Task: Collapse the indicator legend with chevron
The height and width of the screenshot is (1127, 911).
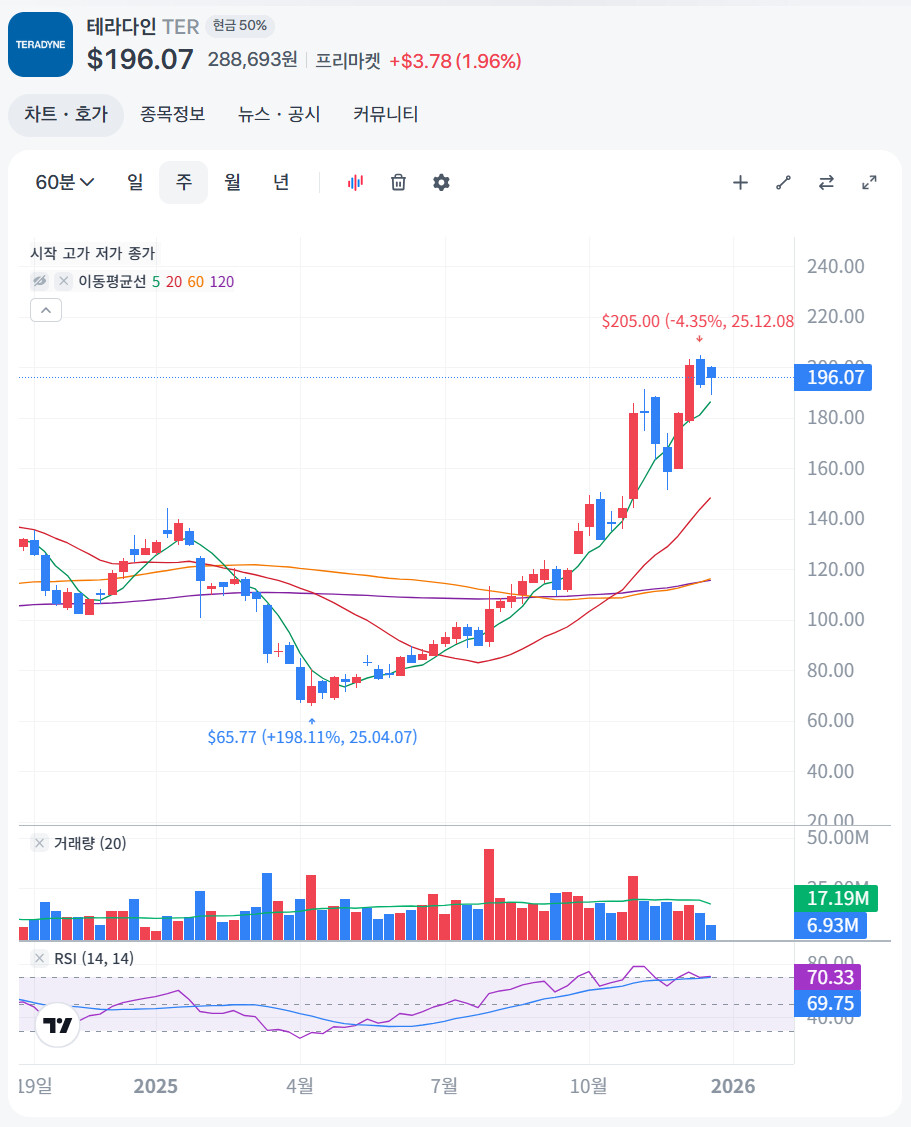Action: [x=47, y=310]
